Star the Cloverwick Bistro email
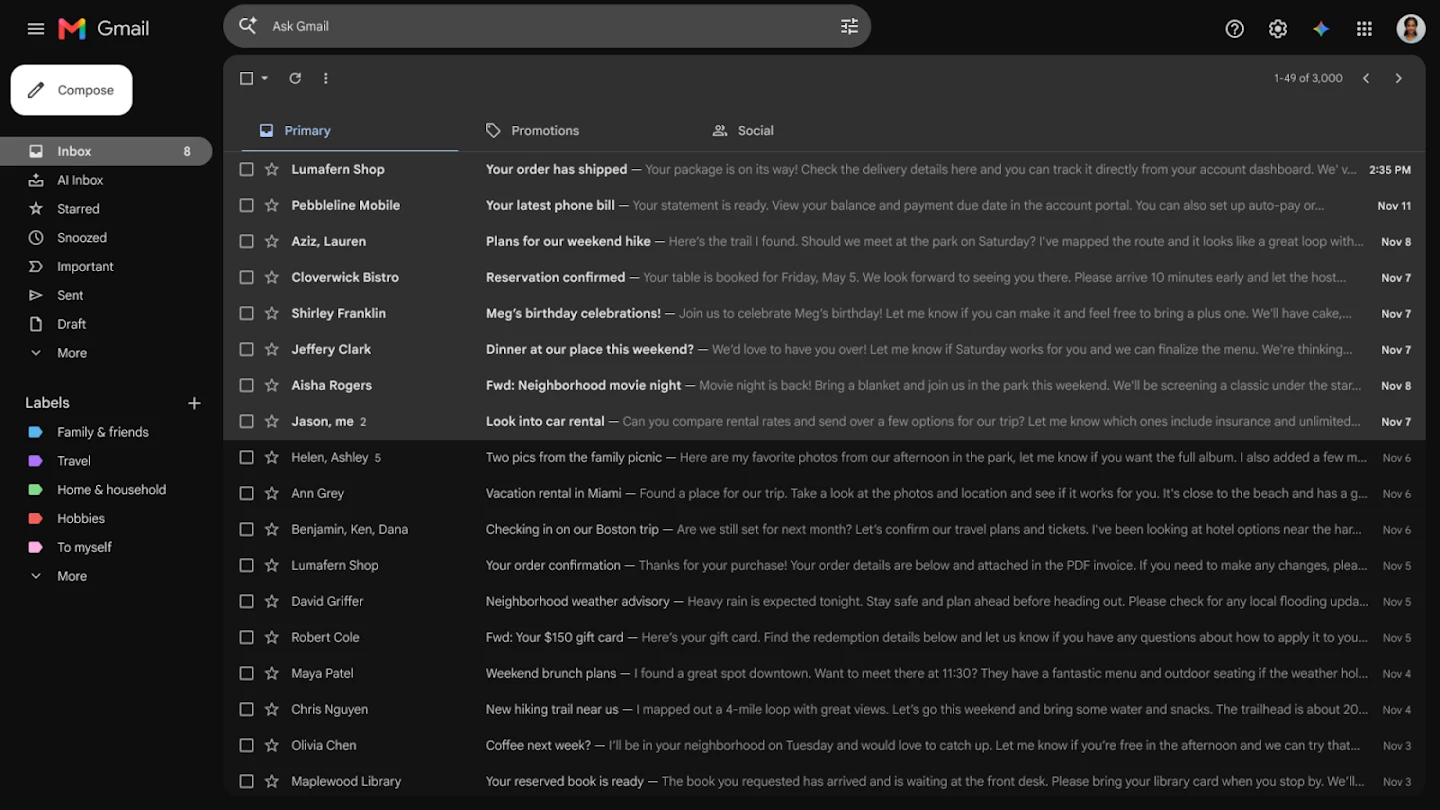This screenshot has width=1440, height=810. tap(271, 277)
